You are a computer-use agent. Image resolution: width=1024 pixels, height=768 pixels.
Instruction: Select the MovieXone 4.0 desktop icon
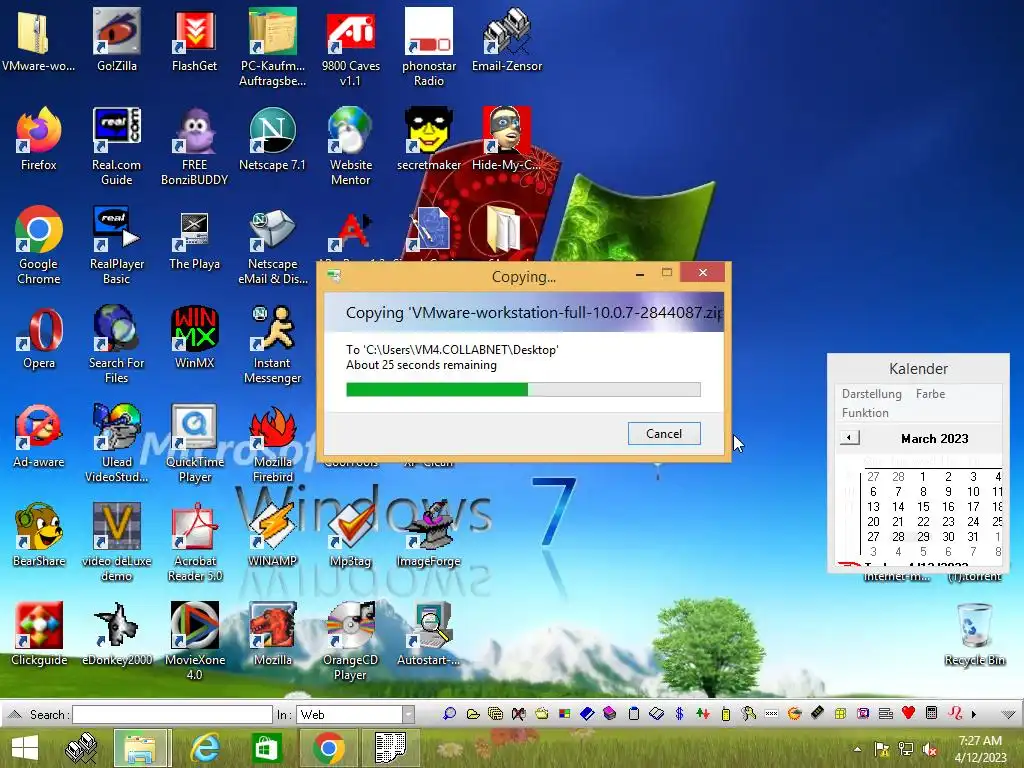(194, 642)
